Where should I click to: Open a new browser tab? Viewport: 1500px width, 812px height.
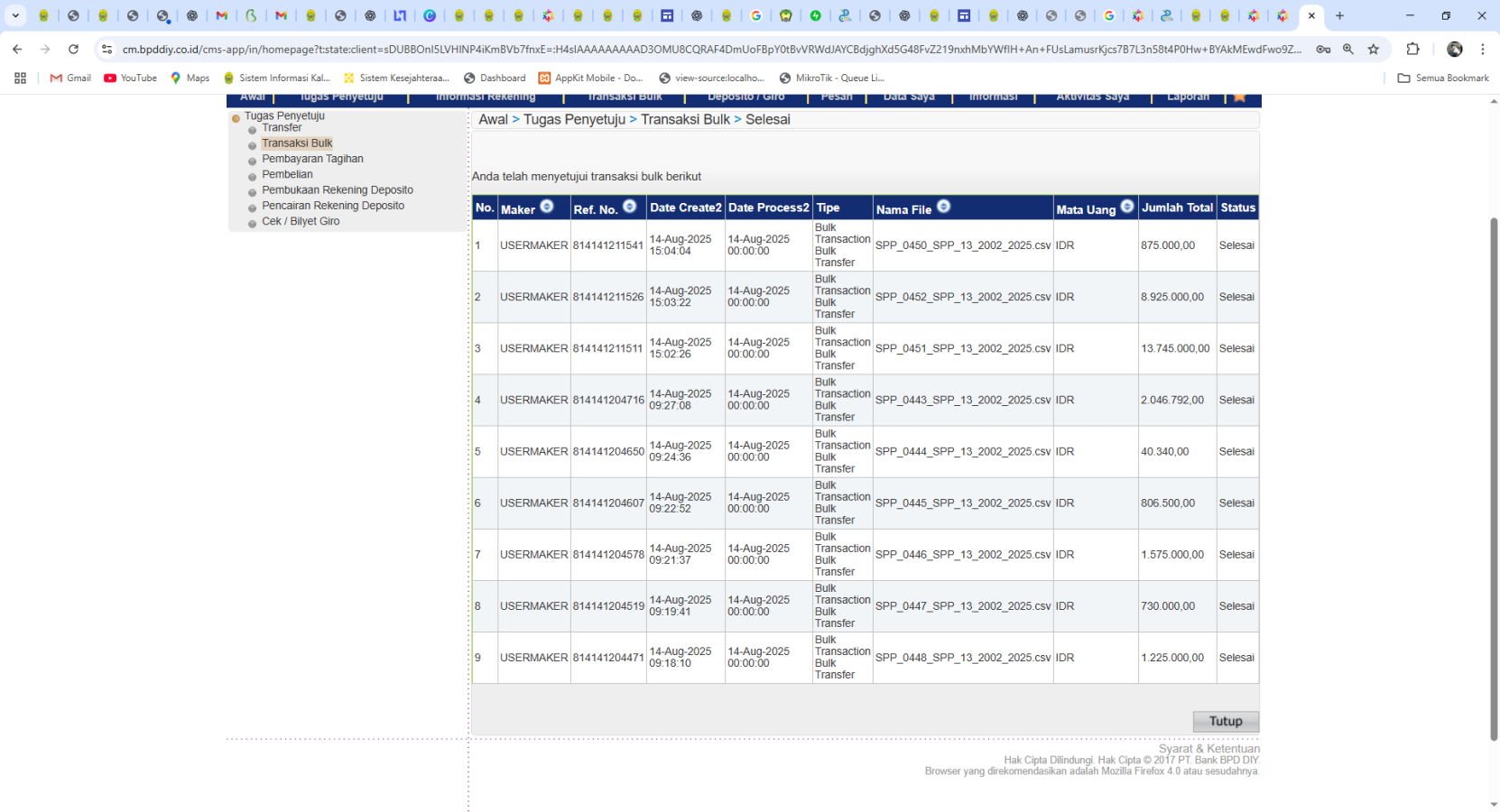click(x=1340, y=15)
